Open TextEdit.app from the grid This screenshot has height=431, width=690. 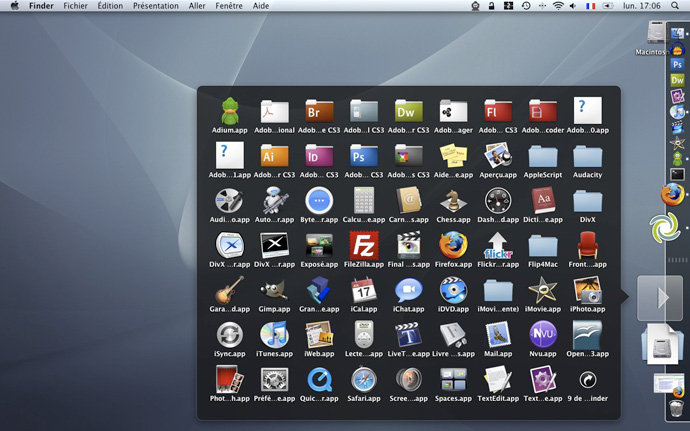[498, 379]
